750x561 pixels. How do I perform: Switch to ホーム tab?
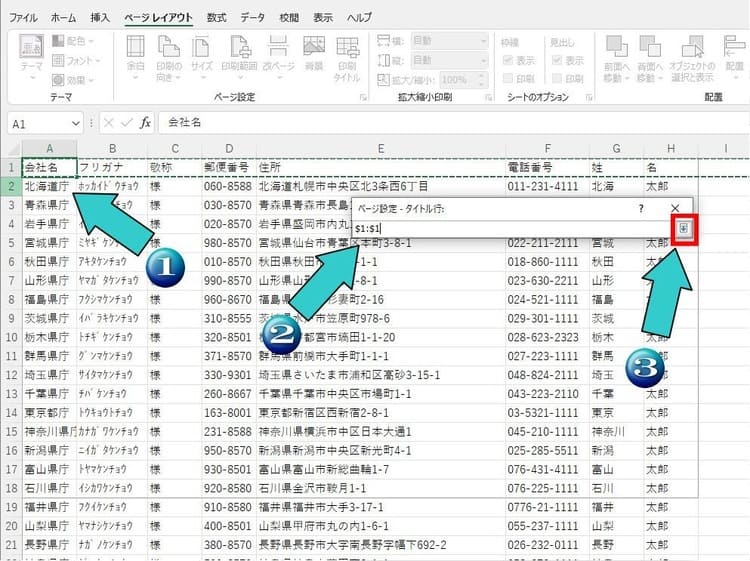(64, 18)
